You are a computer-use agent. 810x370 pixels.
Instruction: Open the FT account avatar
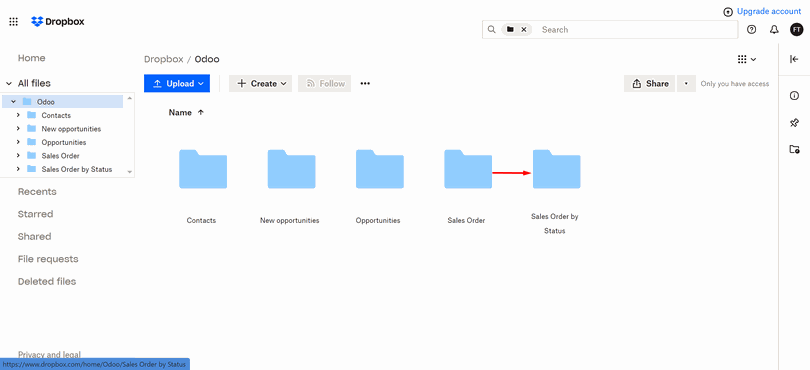[797, 29]
